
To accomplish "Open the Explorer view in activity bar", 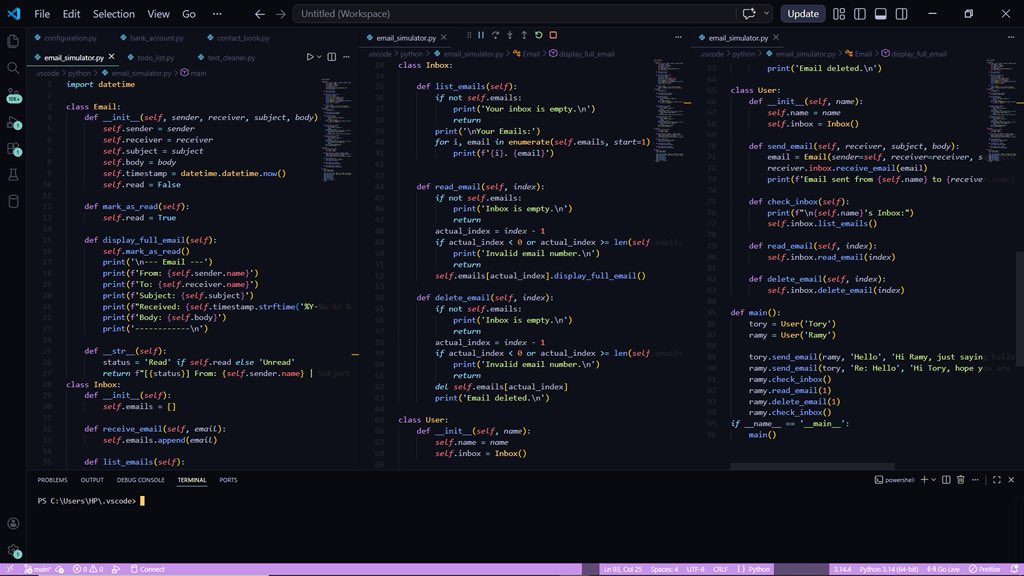I will tap(13, 42).
